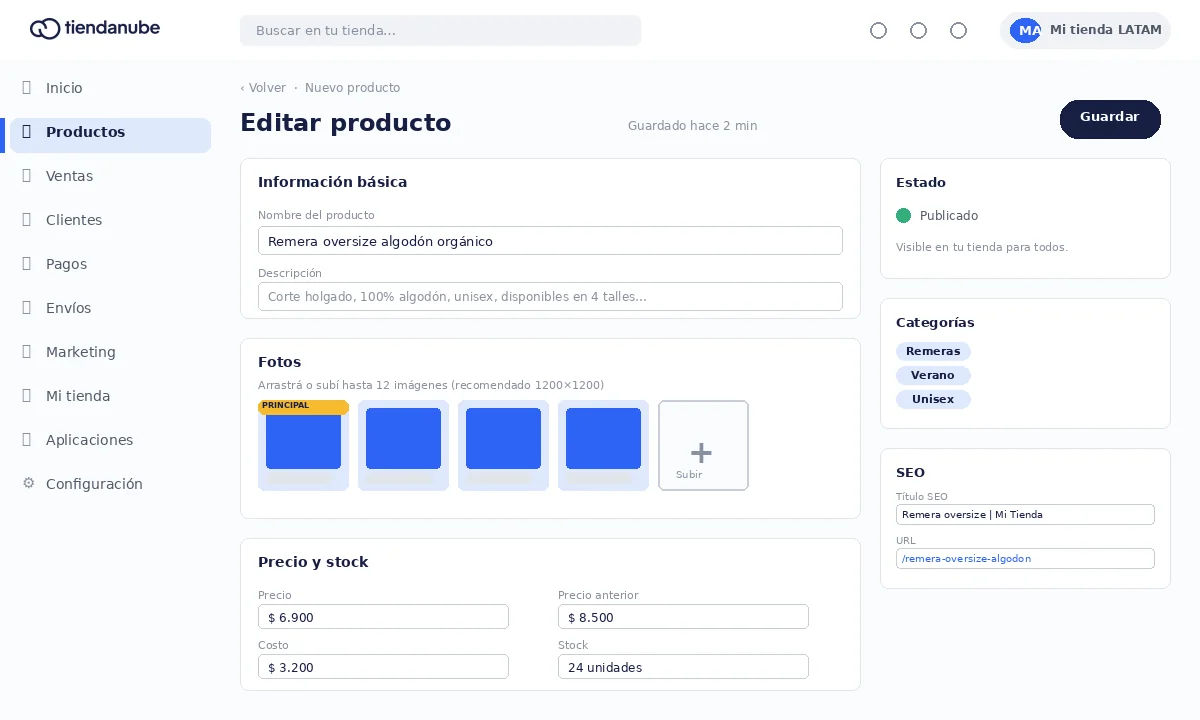
Task: Click the text Guardado hace 2 min
Action: (692, 126)
